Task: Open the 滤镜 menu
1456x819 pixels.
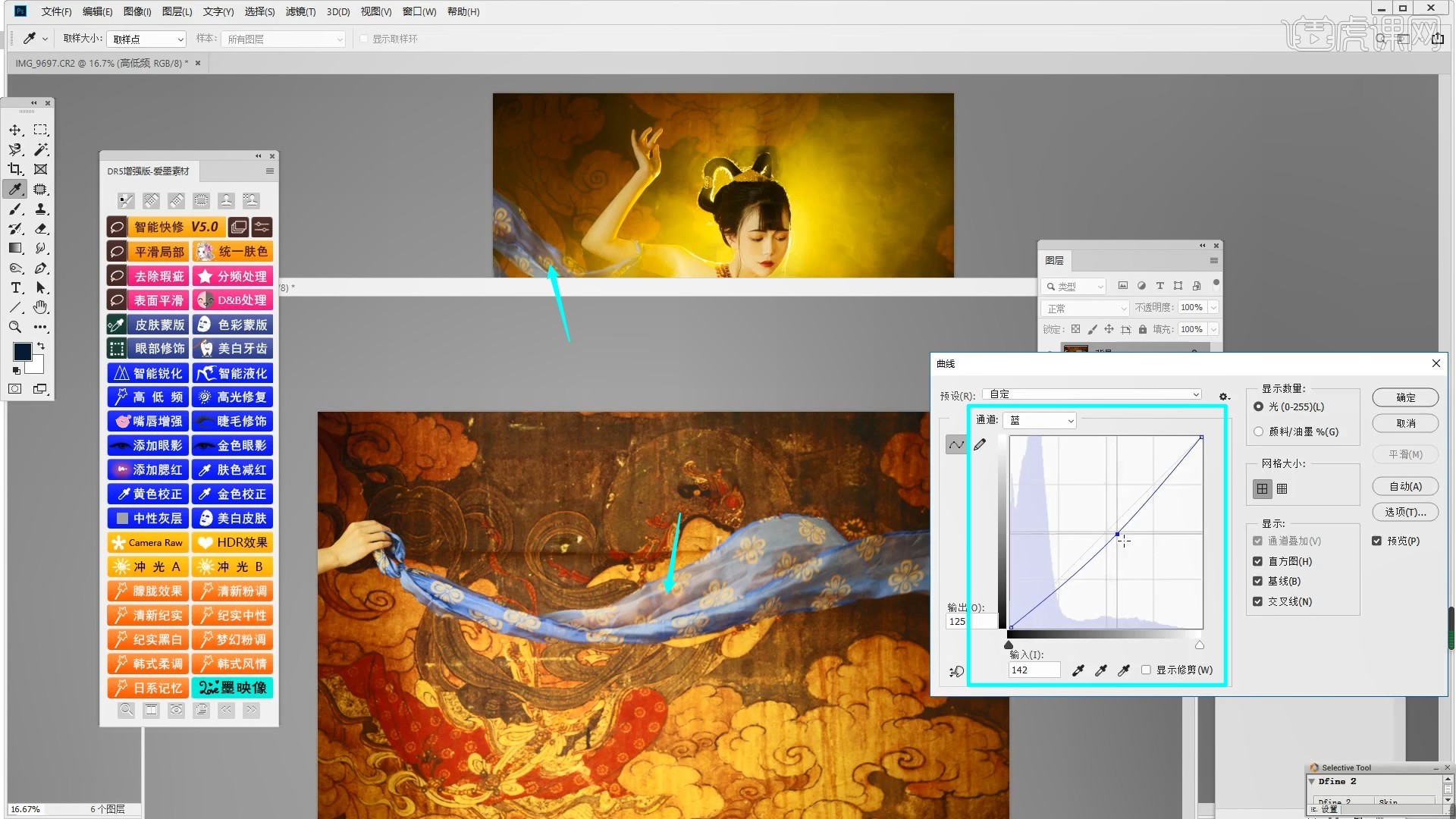Action: click(300, 11)
